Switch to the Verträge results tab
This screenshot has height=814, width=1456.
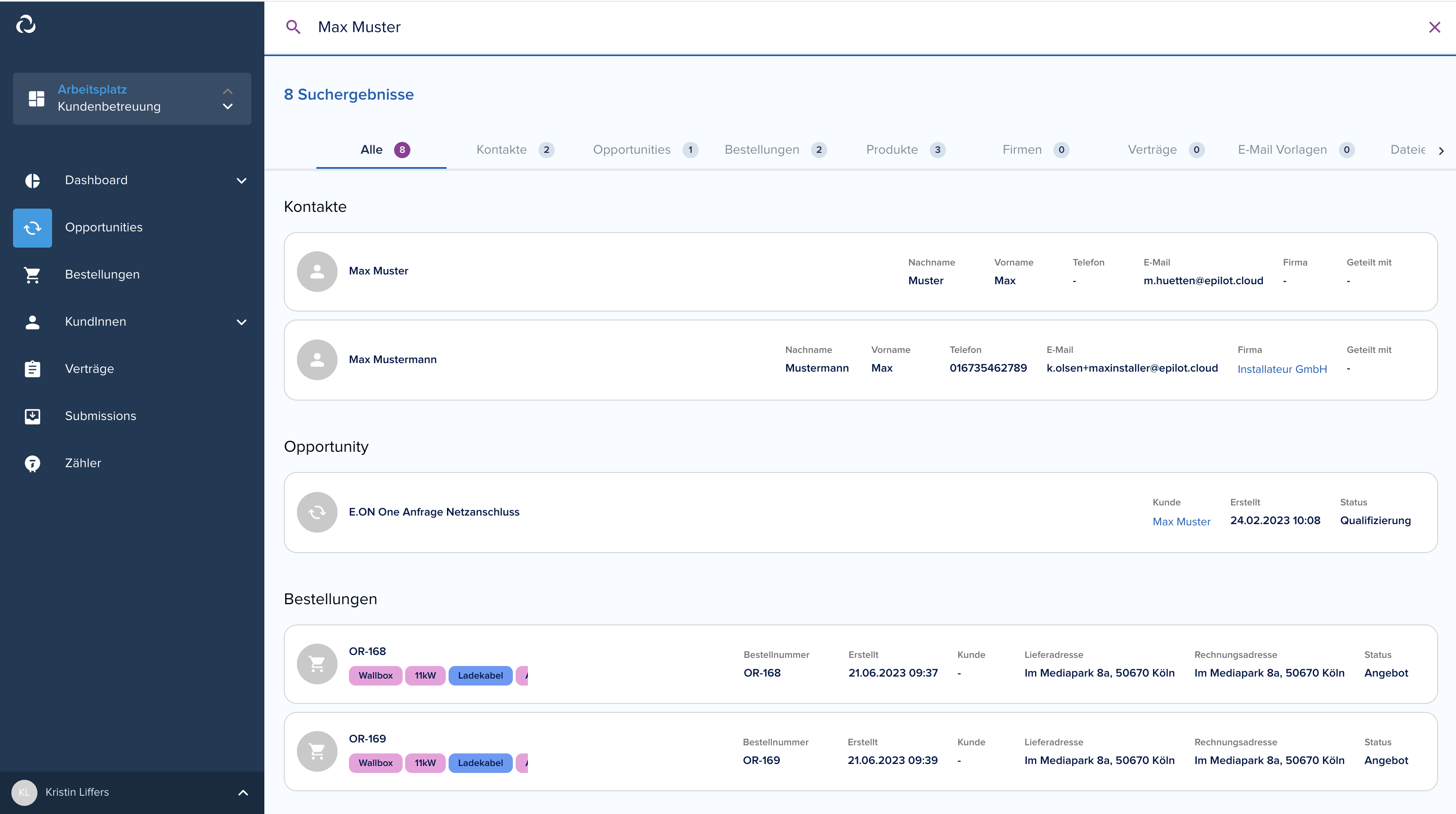(1166, 150)
